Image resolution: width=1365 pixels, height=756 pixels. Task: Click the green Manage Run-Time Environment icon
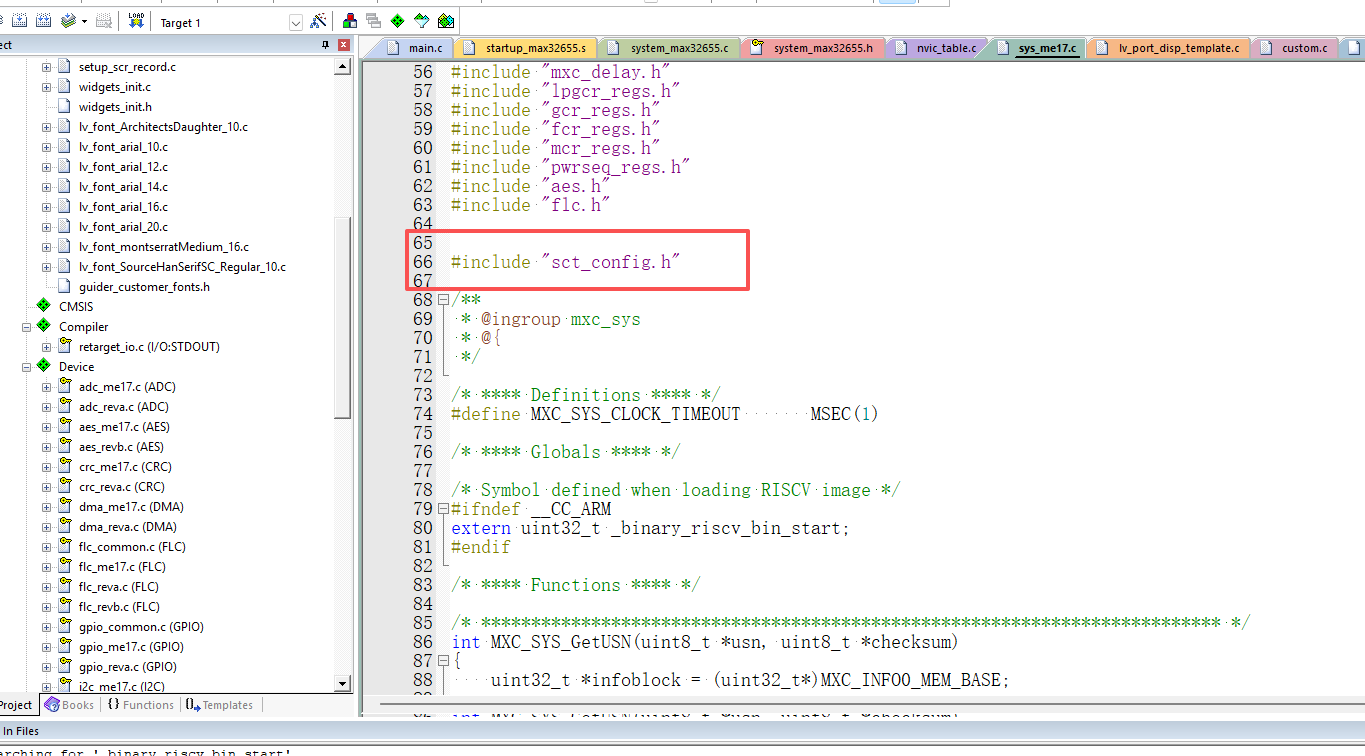pos(397,21)
